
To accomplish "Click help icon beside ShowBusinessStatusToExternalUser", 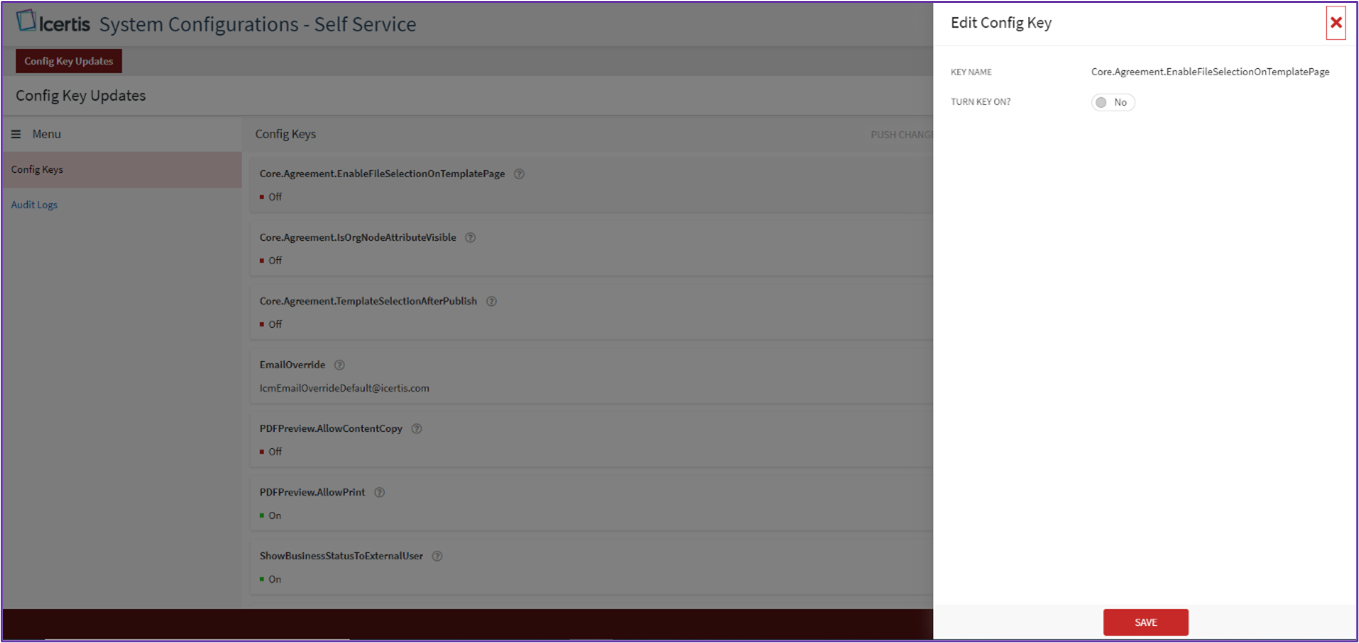I will click(437, 556).
